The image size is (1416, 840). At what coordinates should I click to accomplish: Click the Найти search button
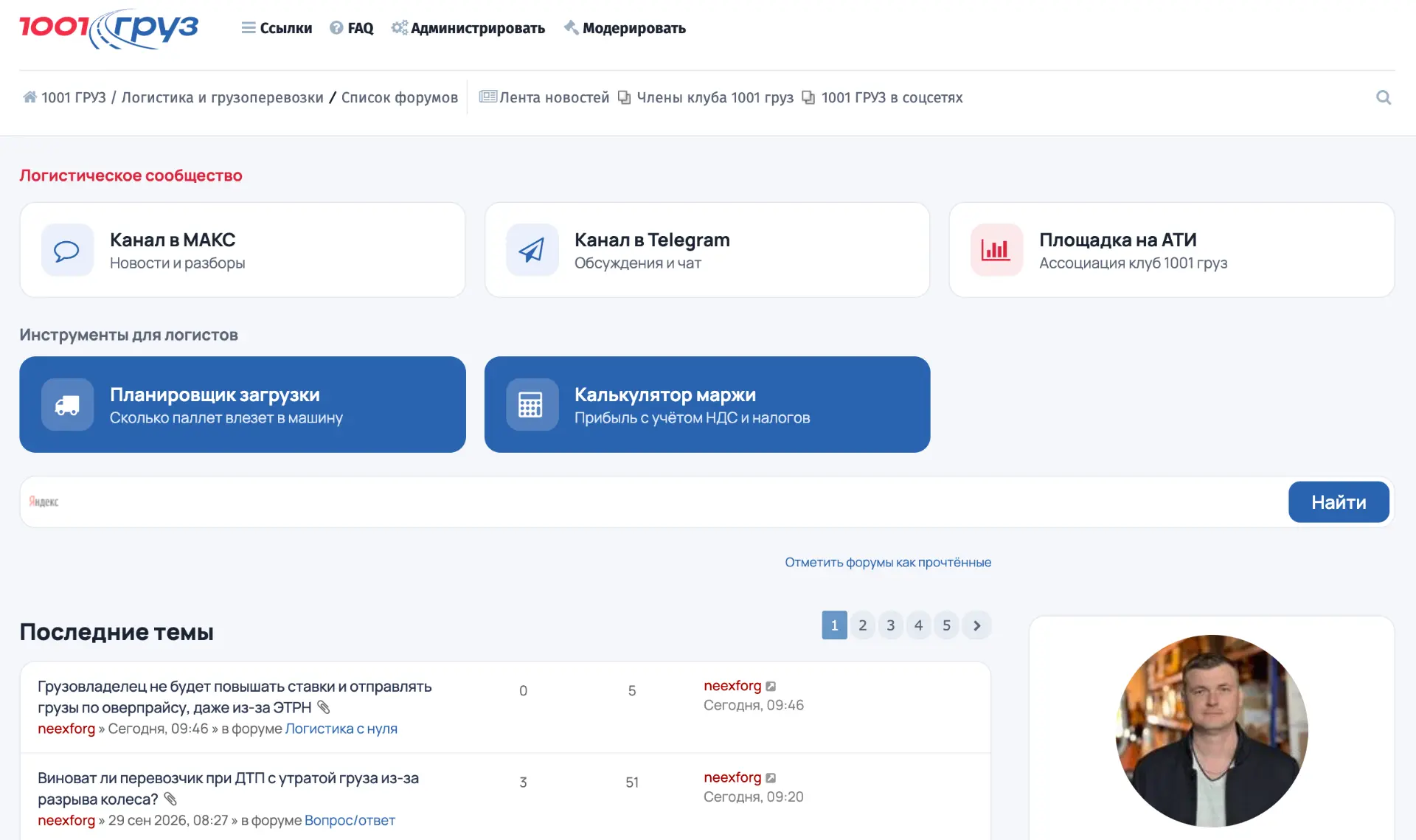pyautogui.click(x=1339, y=502)
